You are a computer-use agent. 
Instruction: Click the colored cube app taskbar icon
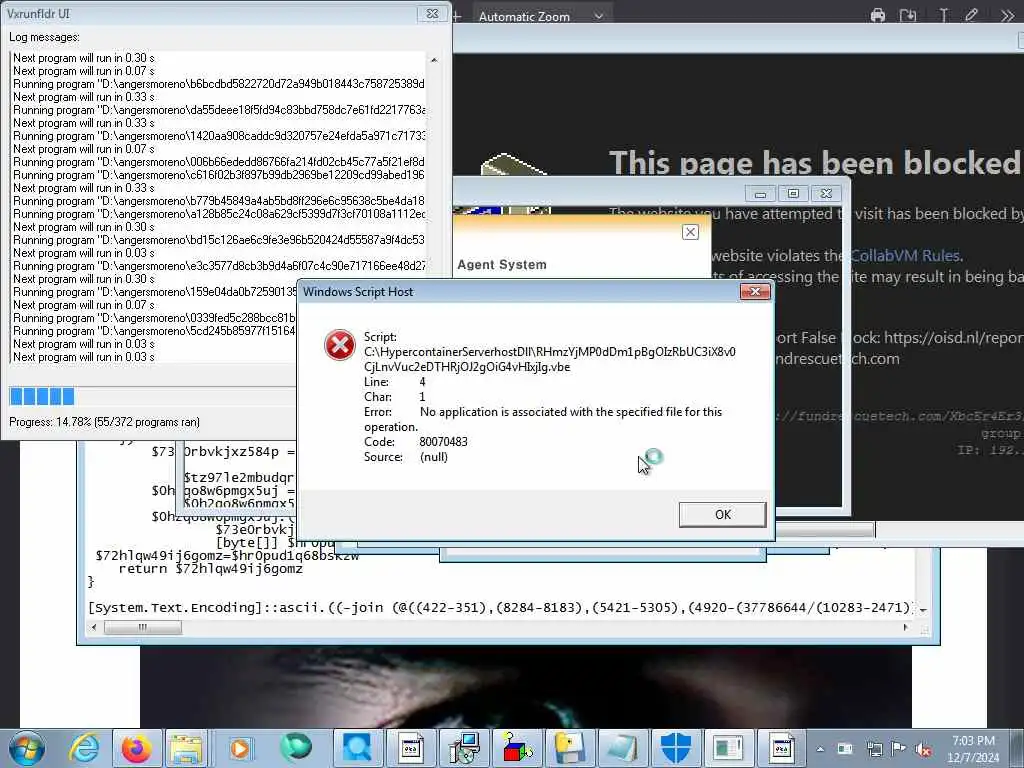[517, 748]
